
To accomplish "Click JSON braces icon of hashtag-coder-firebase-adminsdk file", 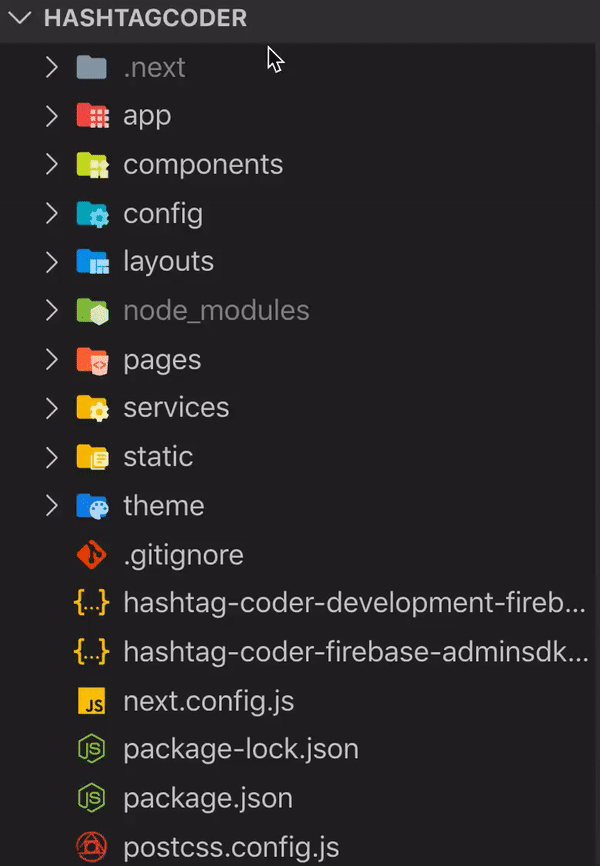I will (92, 652).
